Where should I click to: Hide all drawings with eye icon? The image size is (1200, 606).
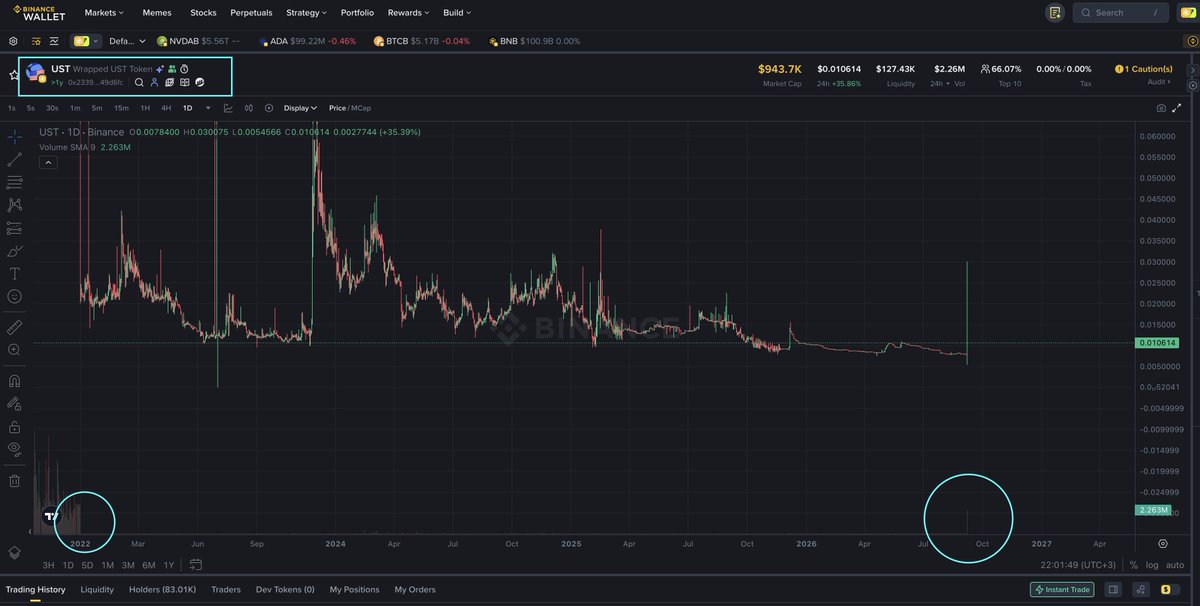click(x=14, y=450)
